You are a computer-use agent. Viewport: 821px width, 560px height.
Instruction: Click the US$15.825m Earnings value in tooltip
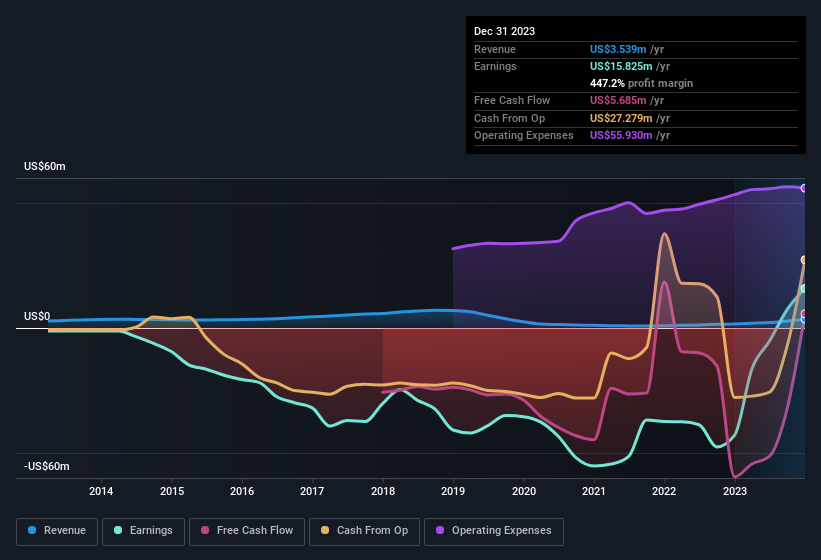click(622, 66)
